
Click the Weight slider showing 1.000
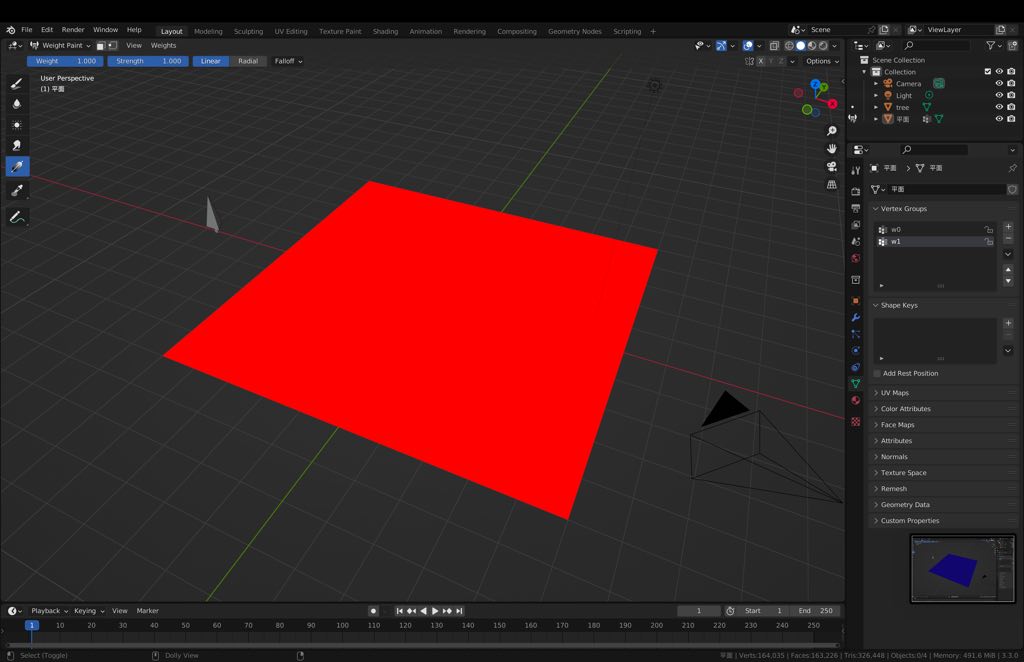pyautogui.click(x=65, y=61)
